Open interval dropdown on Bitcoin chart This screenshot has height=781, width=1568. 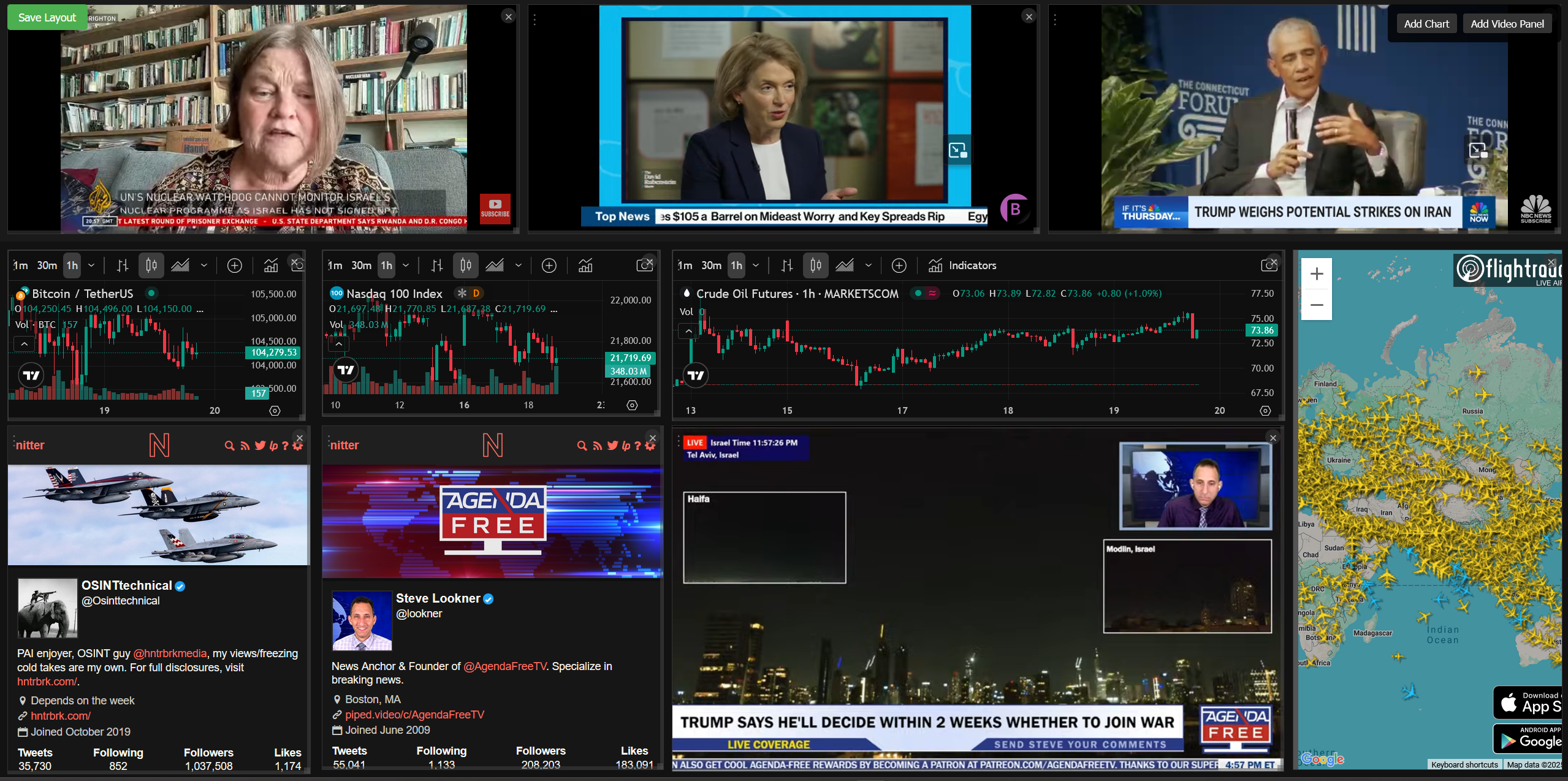point(91,265)
